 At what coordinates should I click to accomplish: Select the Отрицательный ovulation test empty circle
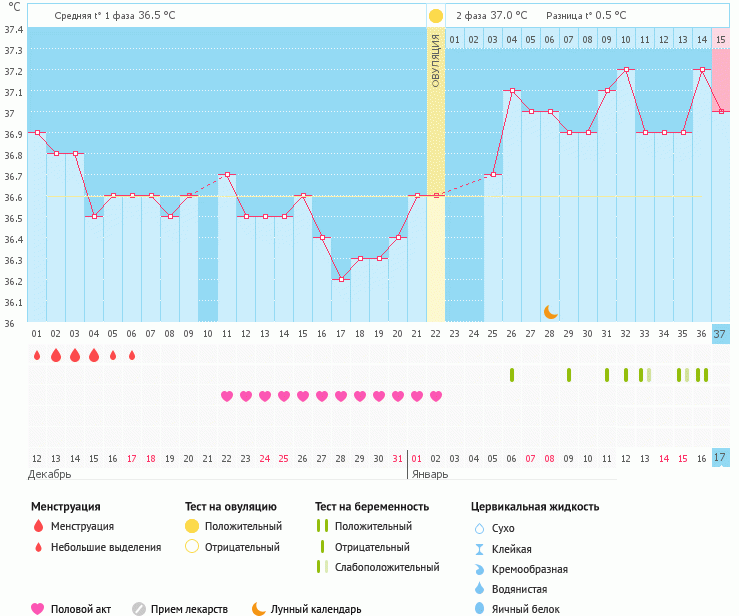tap(192, 547)
